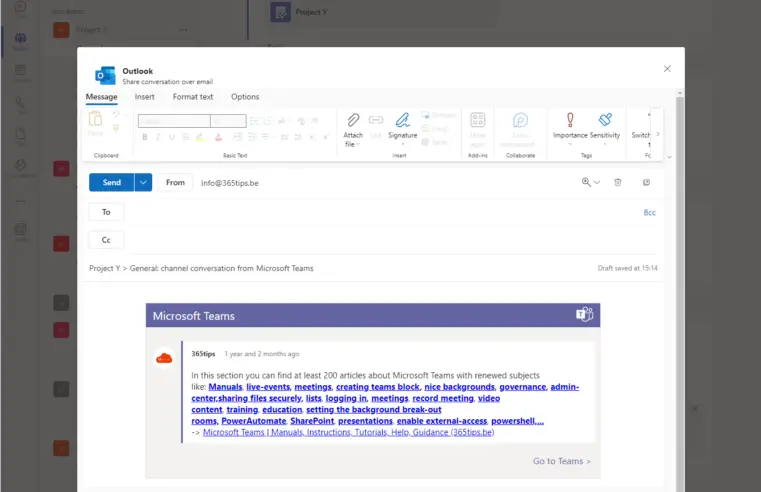This screenshot has width=761, height=492.
Task: Click in the To recipients input field
Action: tap(383, 212)
